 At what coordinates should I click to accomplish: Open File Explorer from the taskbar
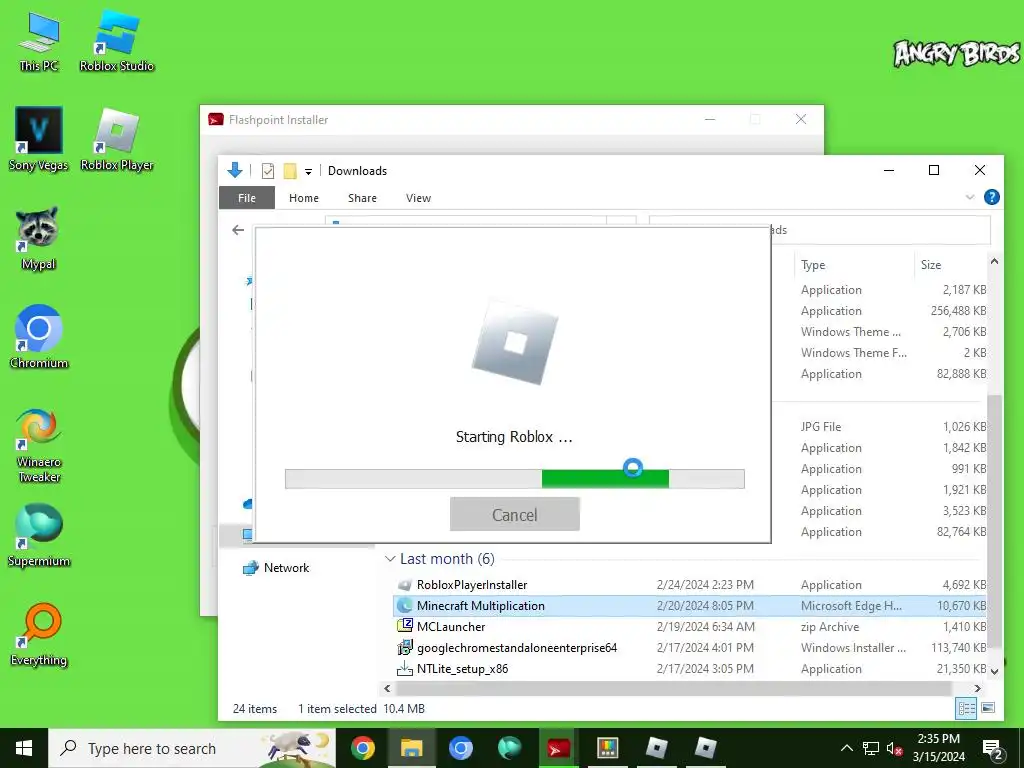(411, 748)
